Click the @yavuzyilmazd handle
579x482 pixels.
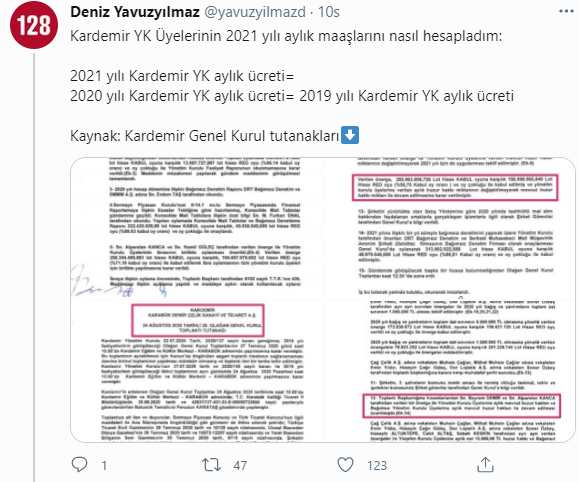[x=255, y=12]
